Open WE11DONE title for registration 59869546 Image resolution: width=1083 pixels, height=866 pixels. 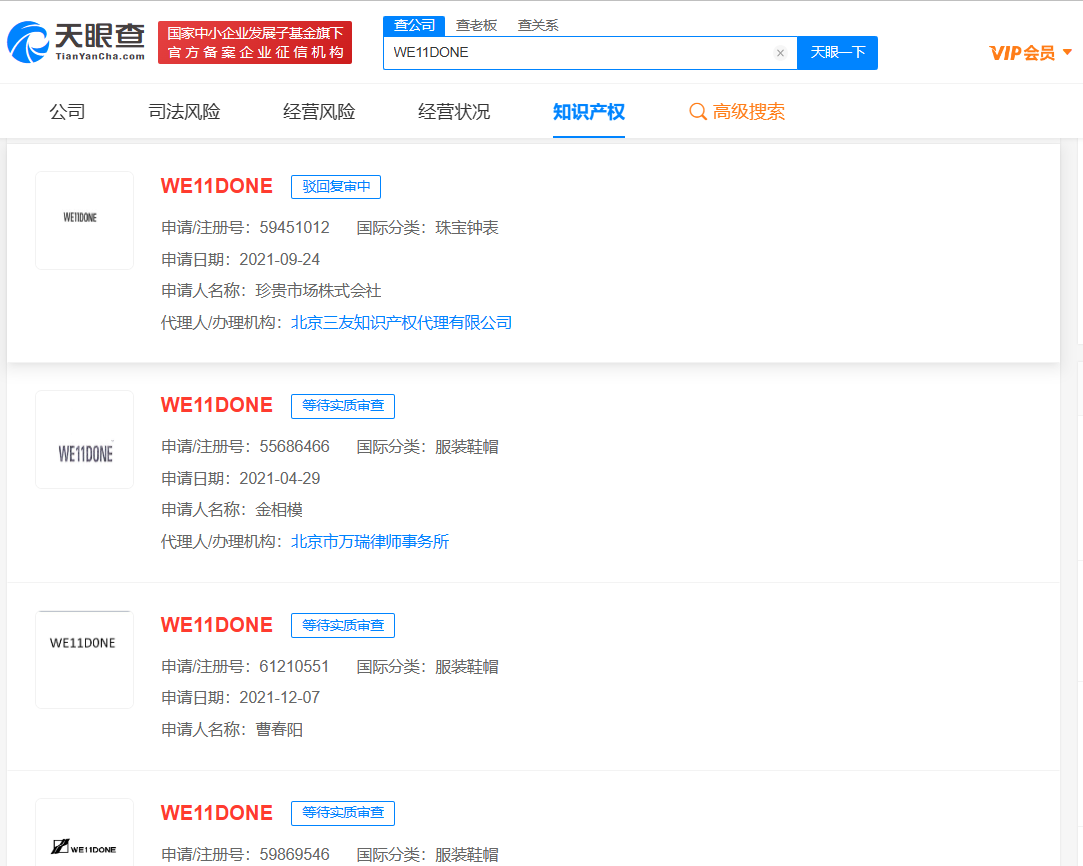click(217, 812)
